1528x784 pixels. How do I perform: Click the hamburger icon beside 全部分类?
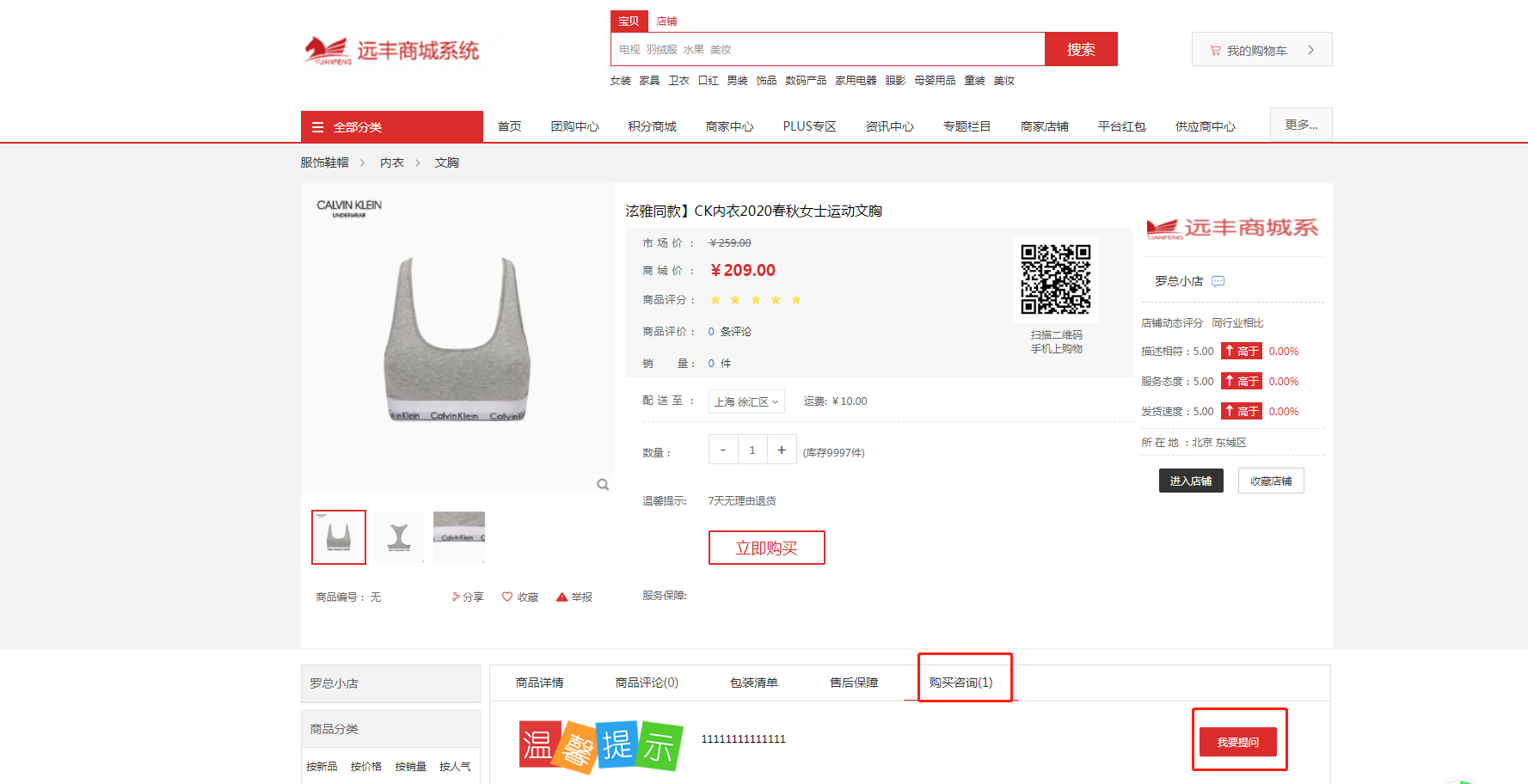coord(317,127)
